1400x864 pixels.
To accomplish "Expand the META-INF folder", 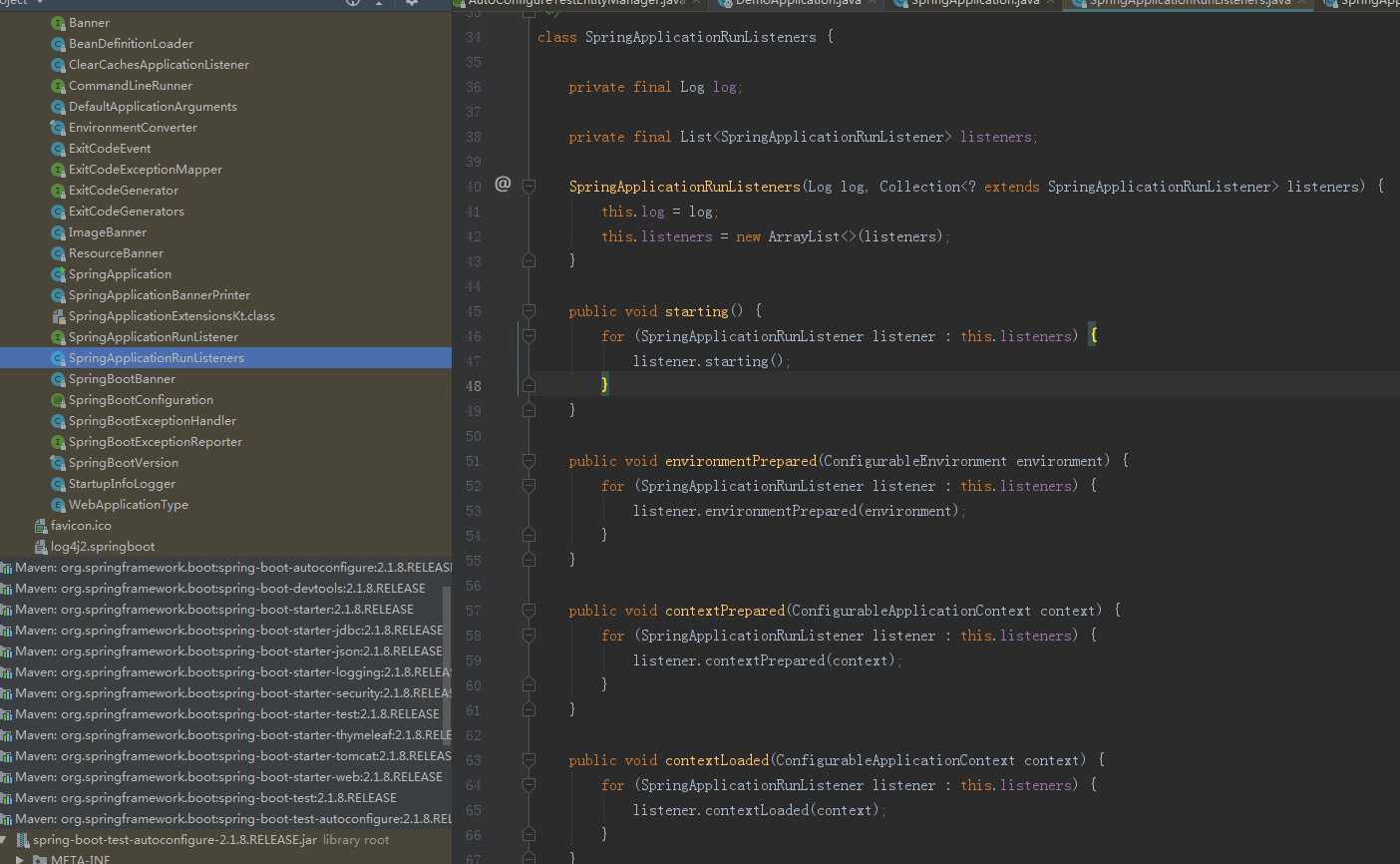I will point(20,859).
